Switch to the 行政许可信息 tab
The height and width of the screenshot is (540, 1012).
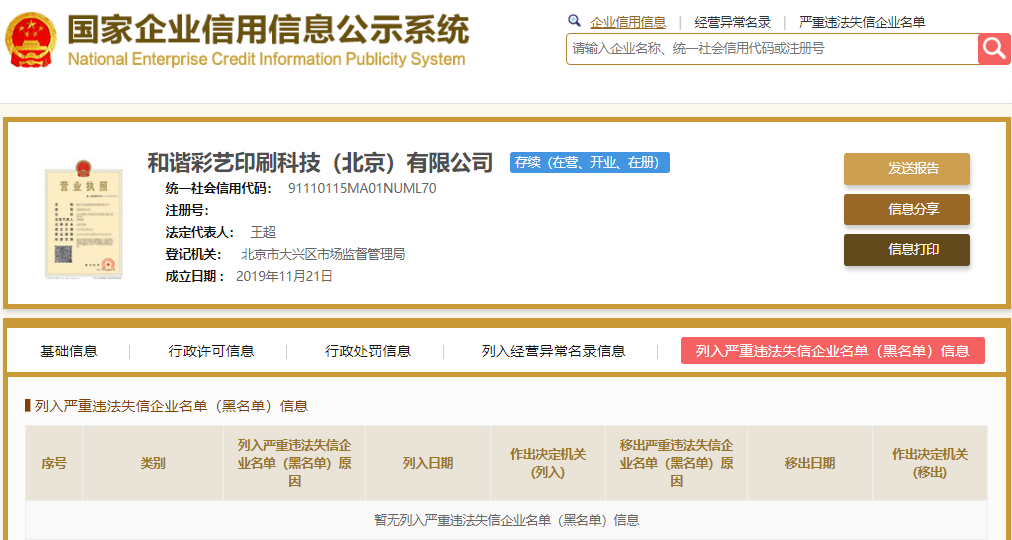tap(212, 351)
